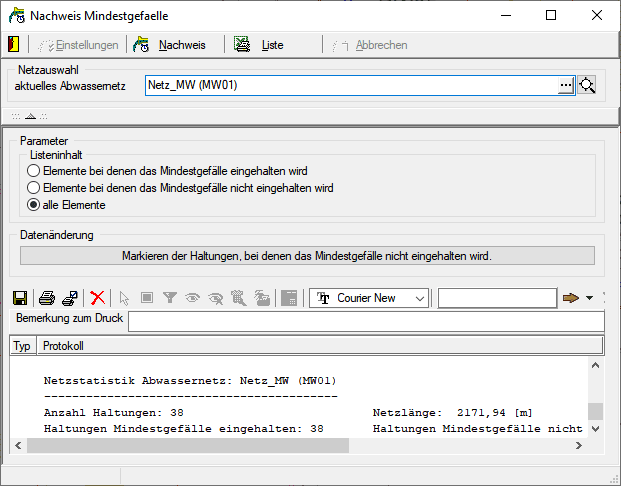
Task: Click the second printer setup icon
Action: coord(69,298)
